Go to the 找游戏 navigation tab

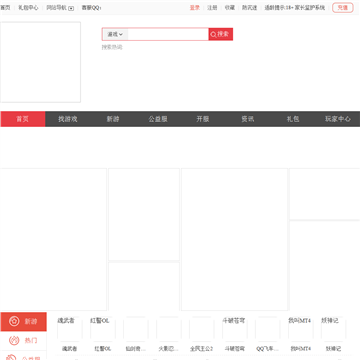coord(68,119)
